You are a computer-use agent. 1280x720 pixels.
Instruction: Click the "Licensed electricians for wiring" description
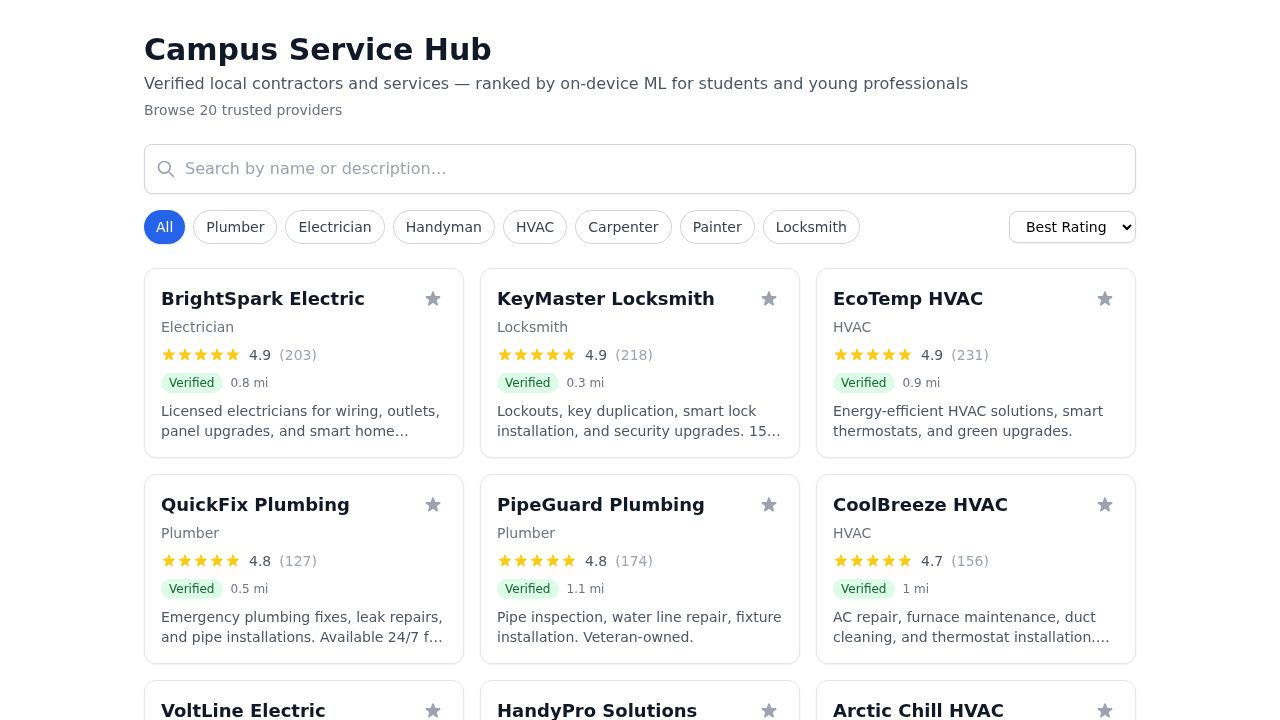tap(301, 421)
